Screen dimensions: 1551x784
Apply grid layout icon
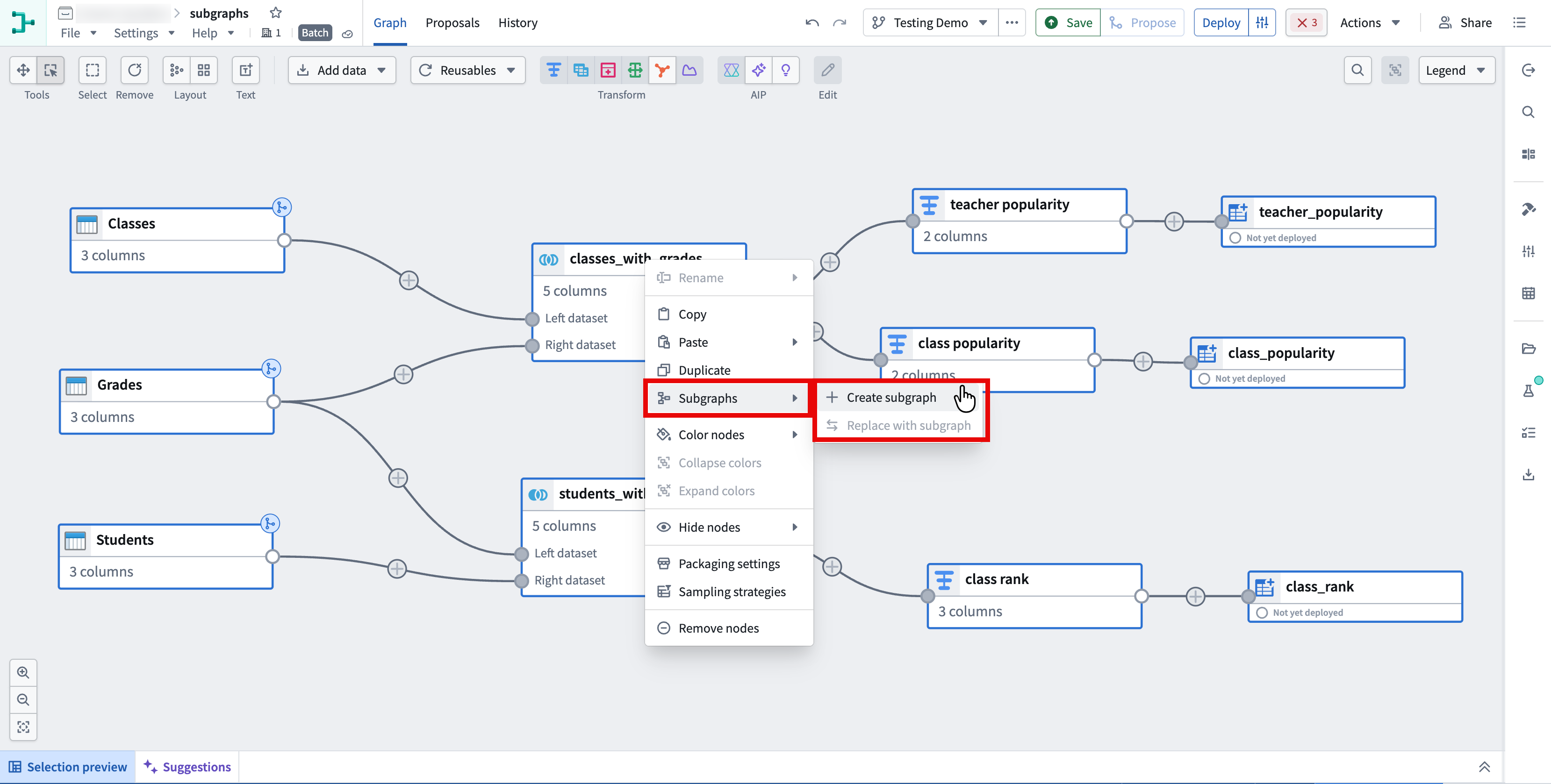coord(203,71)
